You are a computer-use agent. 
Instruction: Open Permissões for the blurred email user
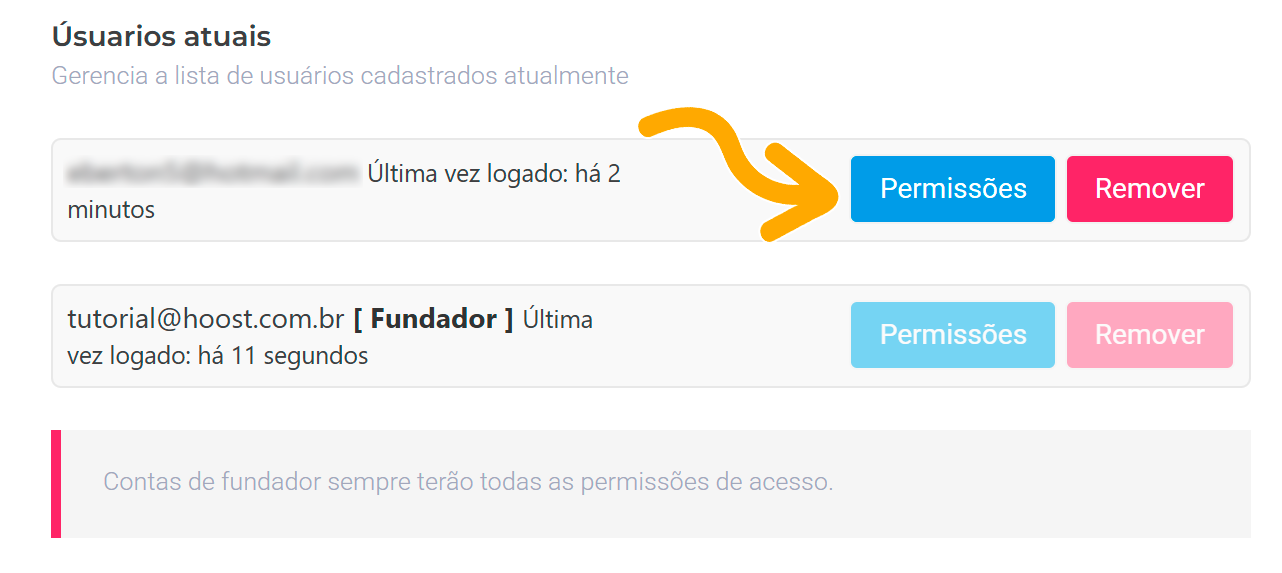pos(952,189)
